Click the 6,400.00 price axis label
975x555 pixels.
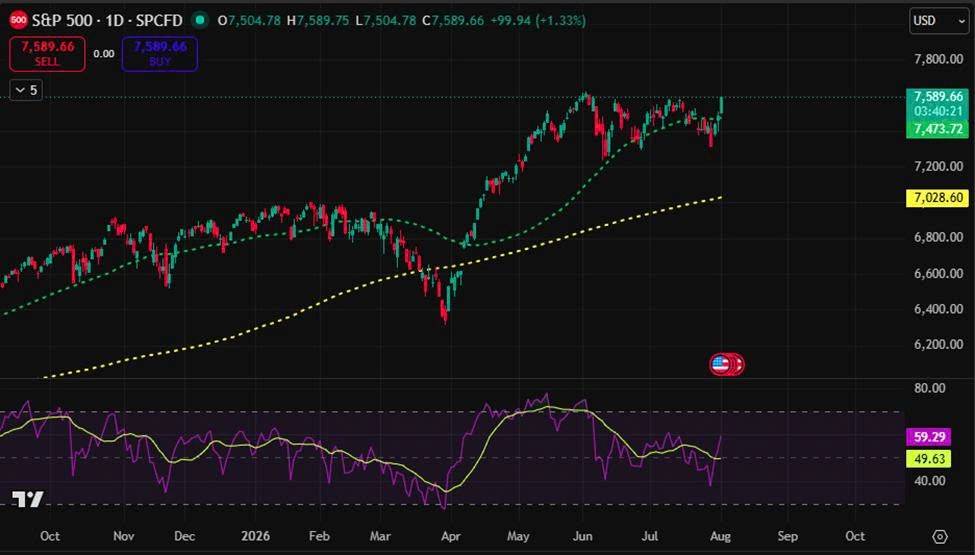click(938, 309)
